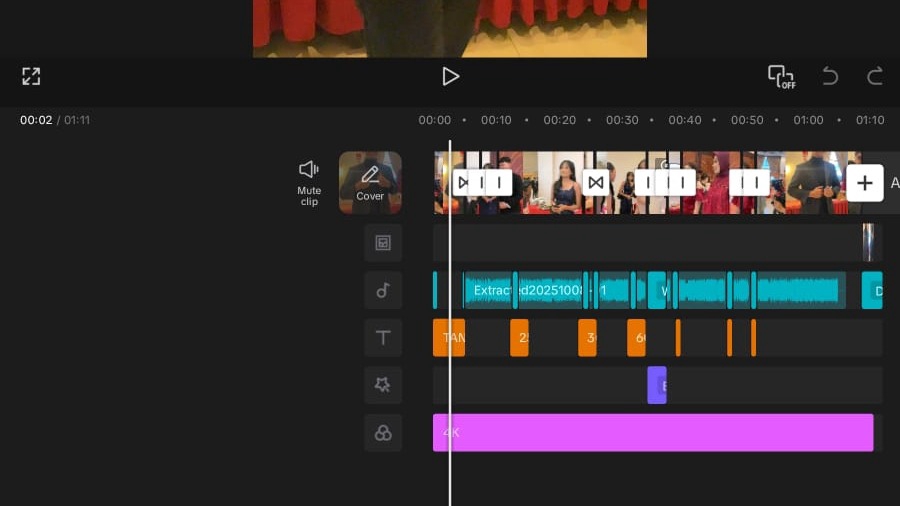Screen dimensions: 900x506
Task: Select the orange text clip labeled 6
Action: (x=637, y=337)
